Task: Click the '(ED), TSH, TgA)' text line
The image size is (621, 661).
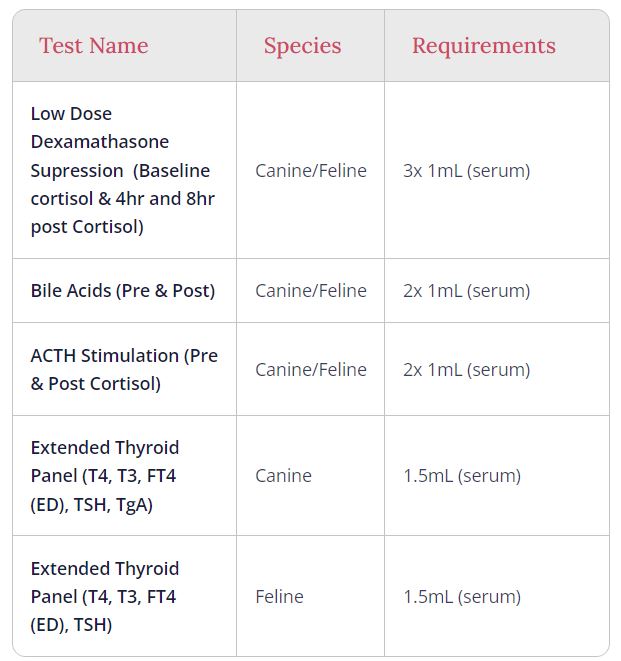Action: pyautogui.click(x=91, y=504)
